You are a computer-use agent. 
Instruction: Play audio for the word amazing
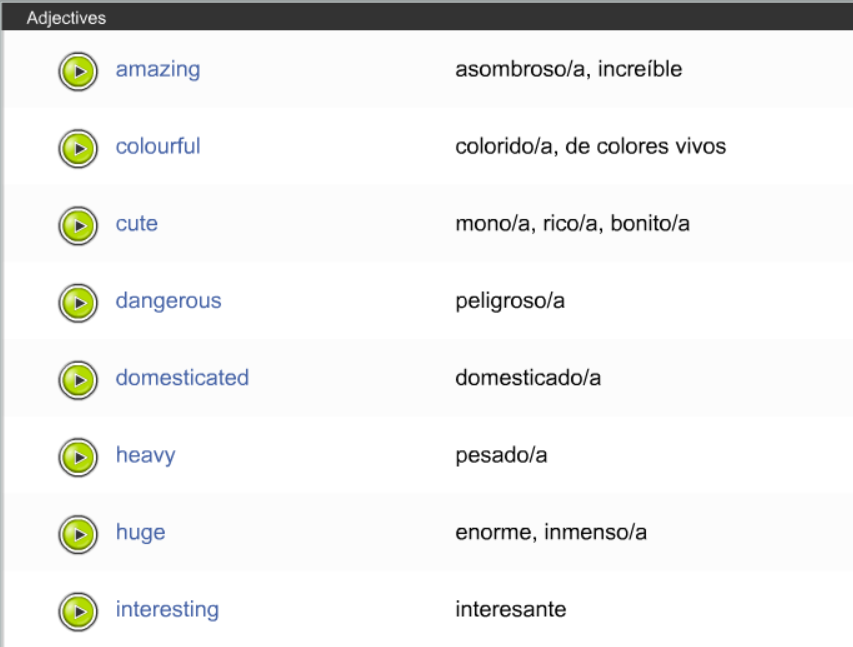pyautogui.click(x=78, y=71)
